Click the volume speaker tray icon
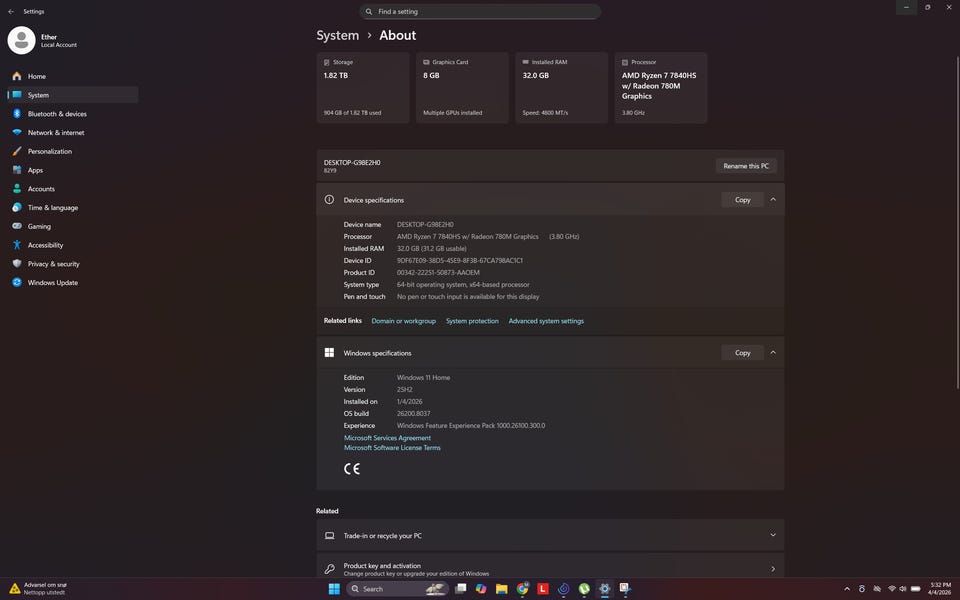The height and width of the screenshot is (600, 960). pos(903,589)
